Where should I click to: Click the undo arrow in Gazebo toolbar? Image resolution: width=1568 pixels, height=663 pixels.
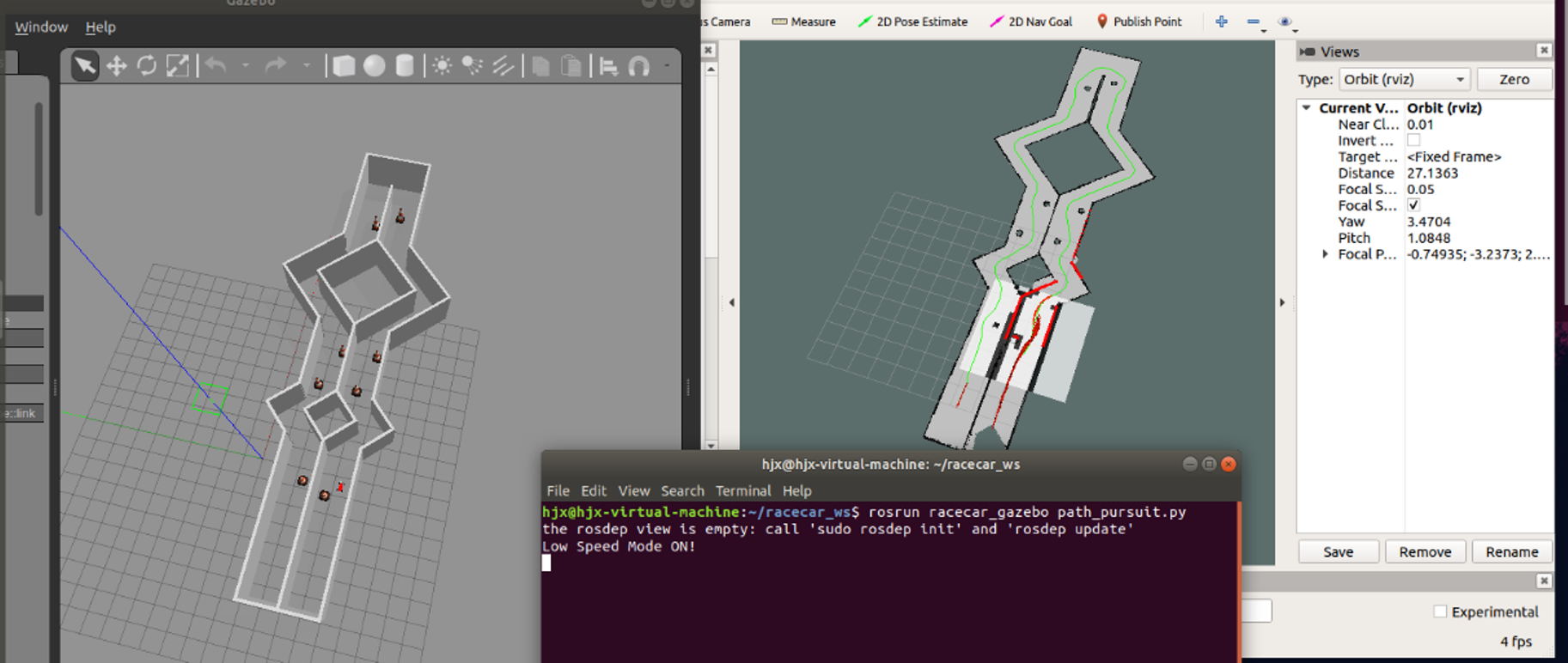216,65
